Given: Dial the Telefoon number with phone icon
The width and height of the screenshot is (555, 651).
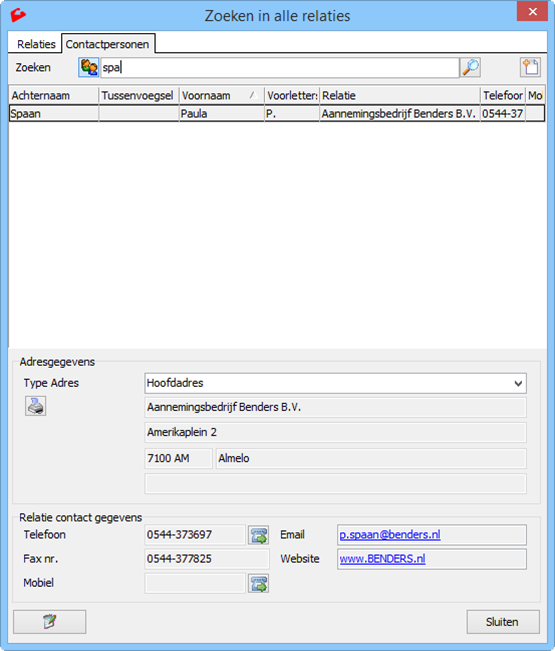Looking at the screenshot, I should pyautogui.click(x=258, y=535).
